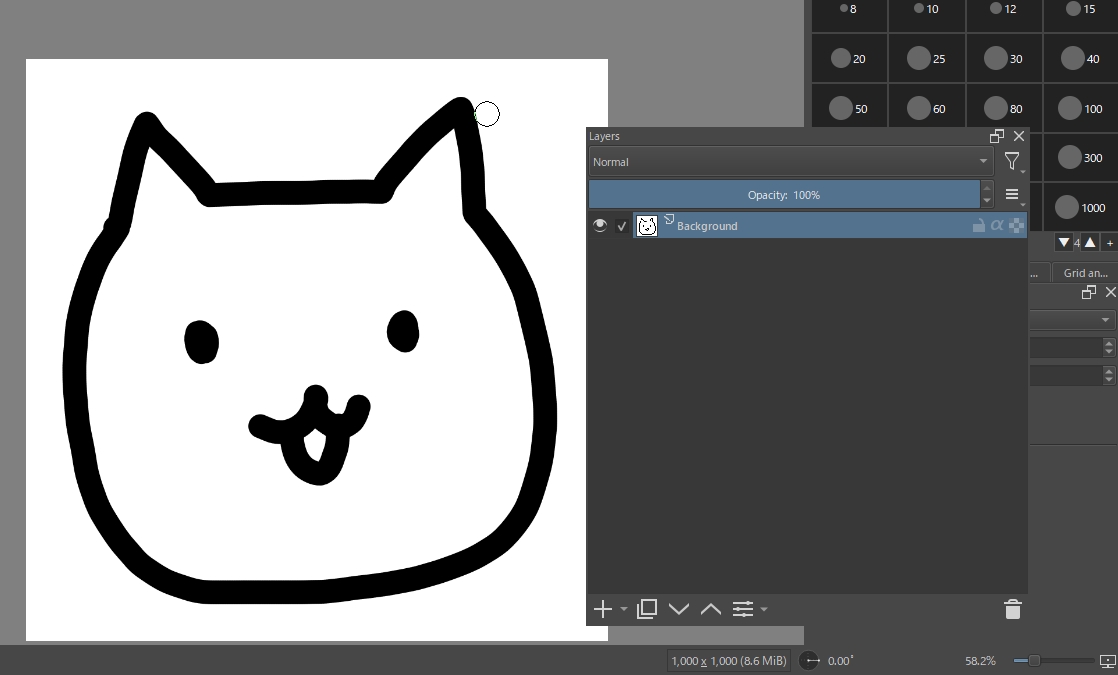Viewport: 1118px width, 675px height.
Task: Hide the Background layer eye icon
Action: click(600, 226)
